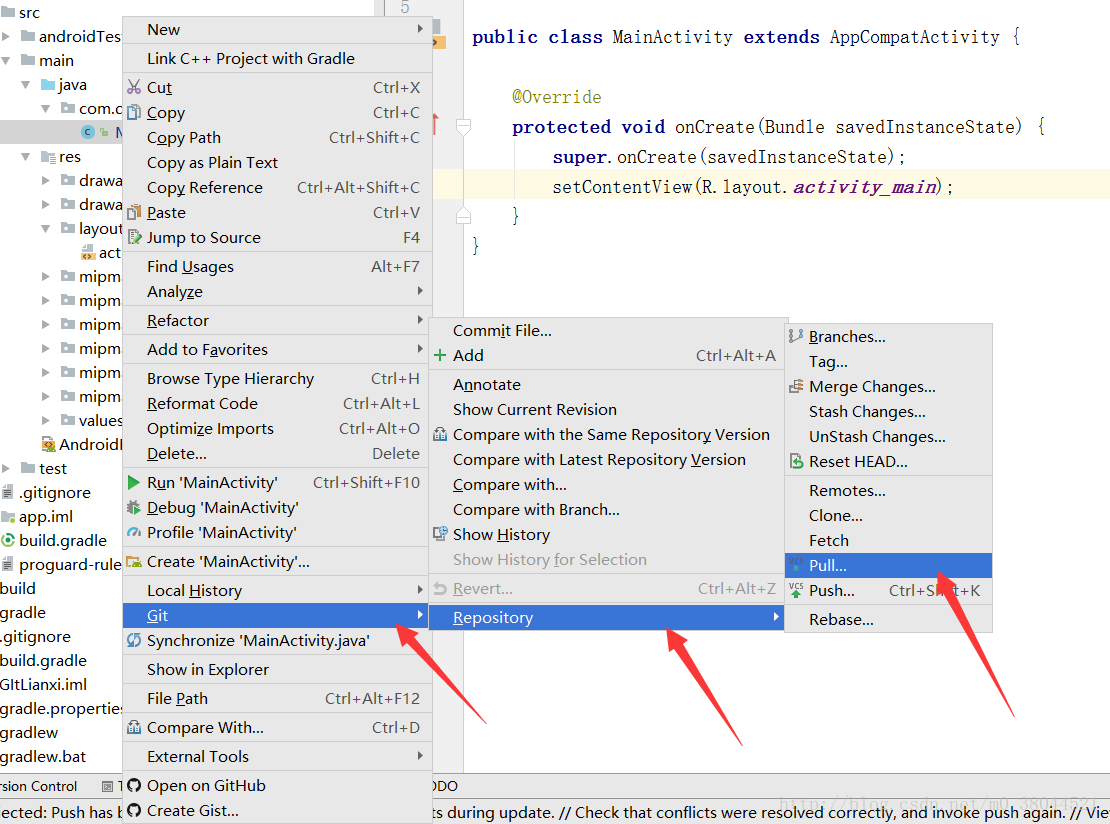The image size is (1110, 824).
Task: Open the Version Control tool window tab
Action: pyautogui.click(x=39, y=786)
